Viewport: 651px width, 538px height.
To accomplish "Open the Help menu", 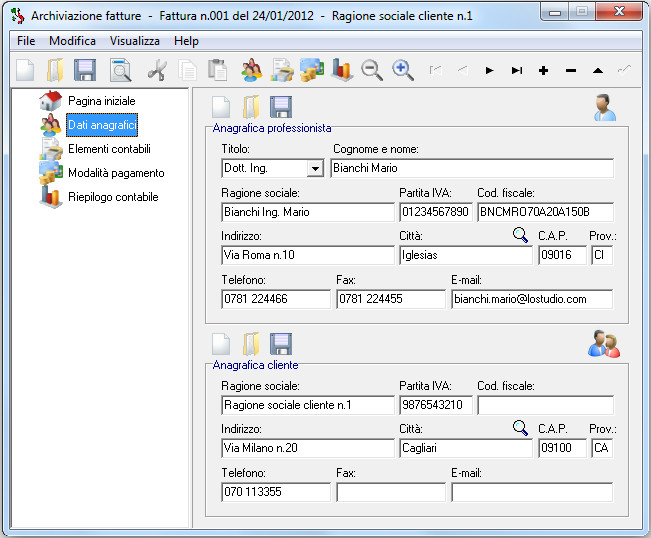I will click(x=186, y=41).
